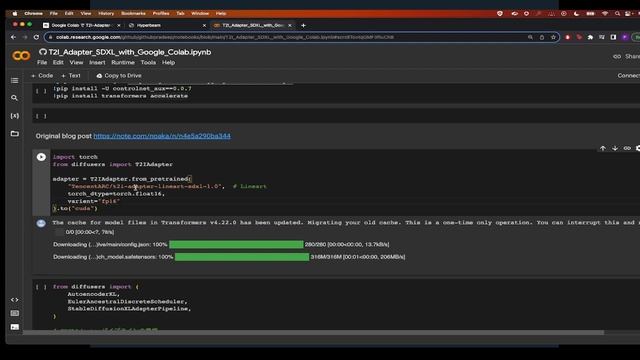640x360 pixels.
Task: Click the red extension icon in toolbar
Action: click(x=567, y=37)
